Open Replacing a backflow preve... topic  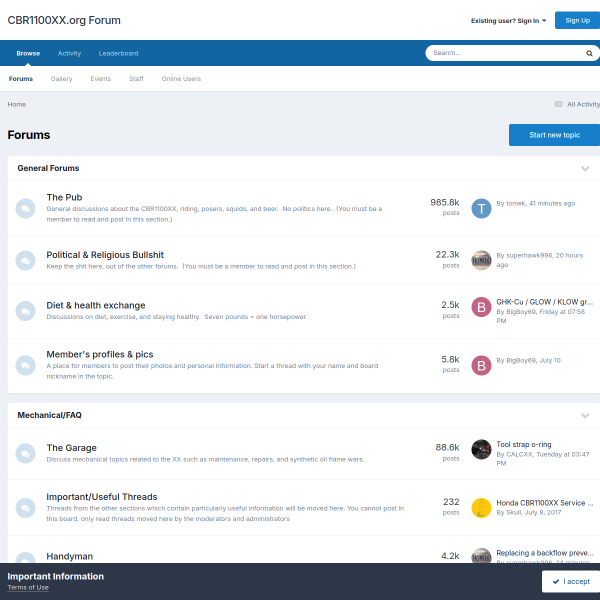pyautogui.click(x=545, y=553)
